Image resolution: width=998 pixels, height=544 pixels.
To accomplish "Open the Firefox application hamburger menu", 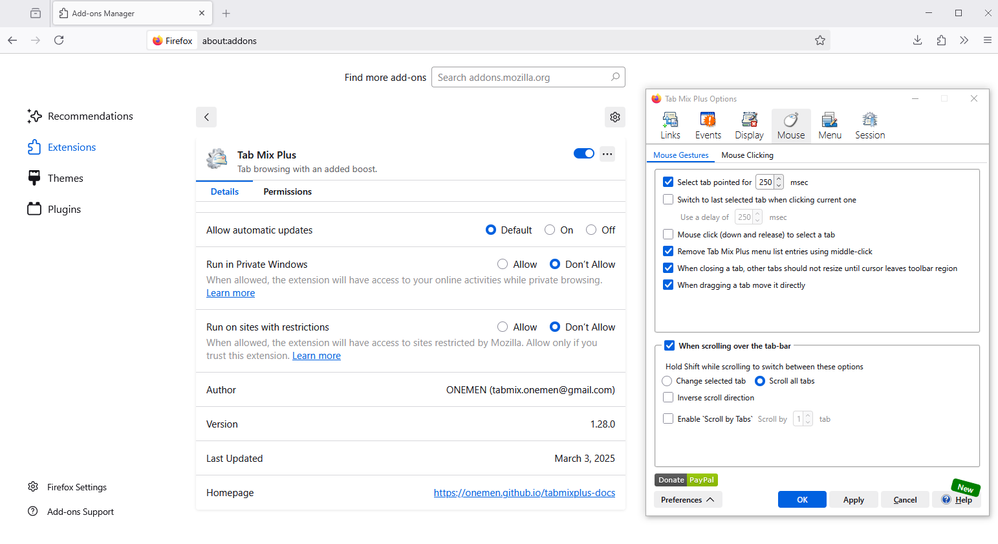I will pos(987,41).
